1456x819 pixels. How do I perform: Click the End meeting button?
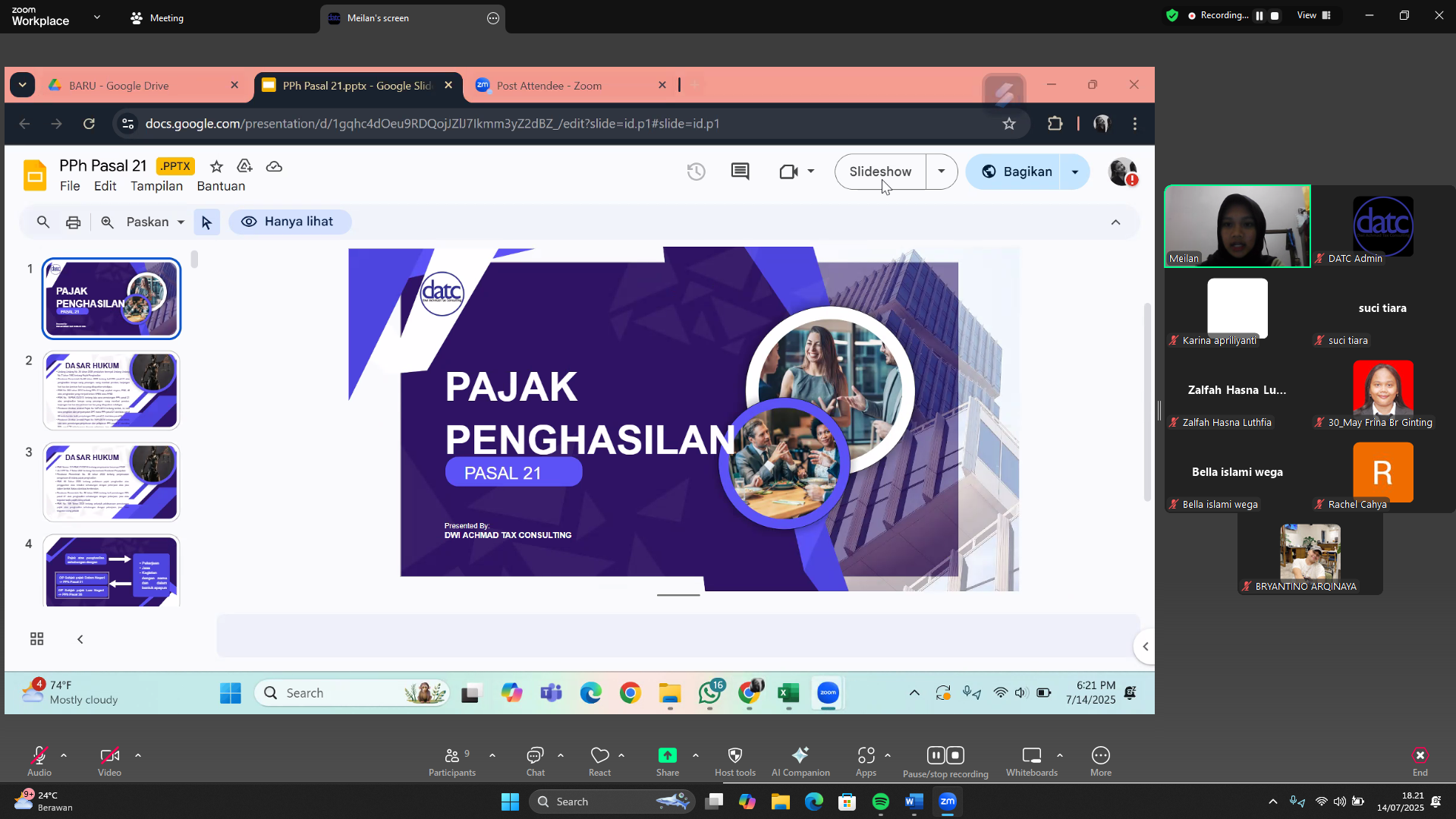(x=1420, y=761)
